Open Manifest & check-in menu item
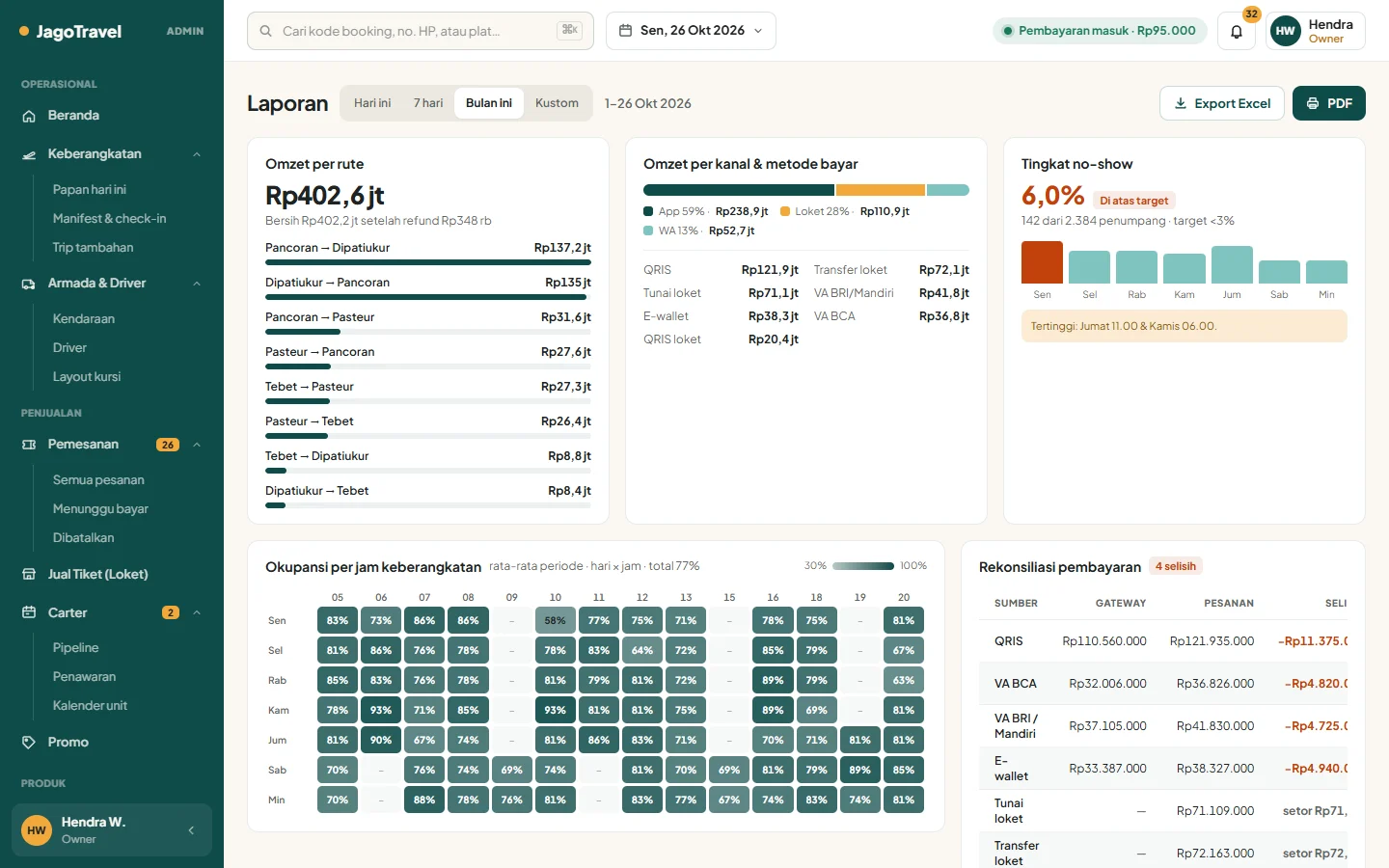The image size is (1389, 868). [109, 219]
